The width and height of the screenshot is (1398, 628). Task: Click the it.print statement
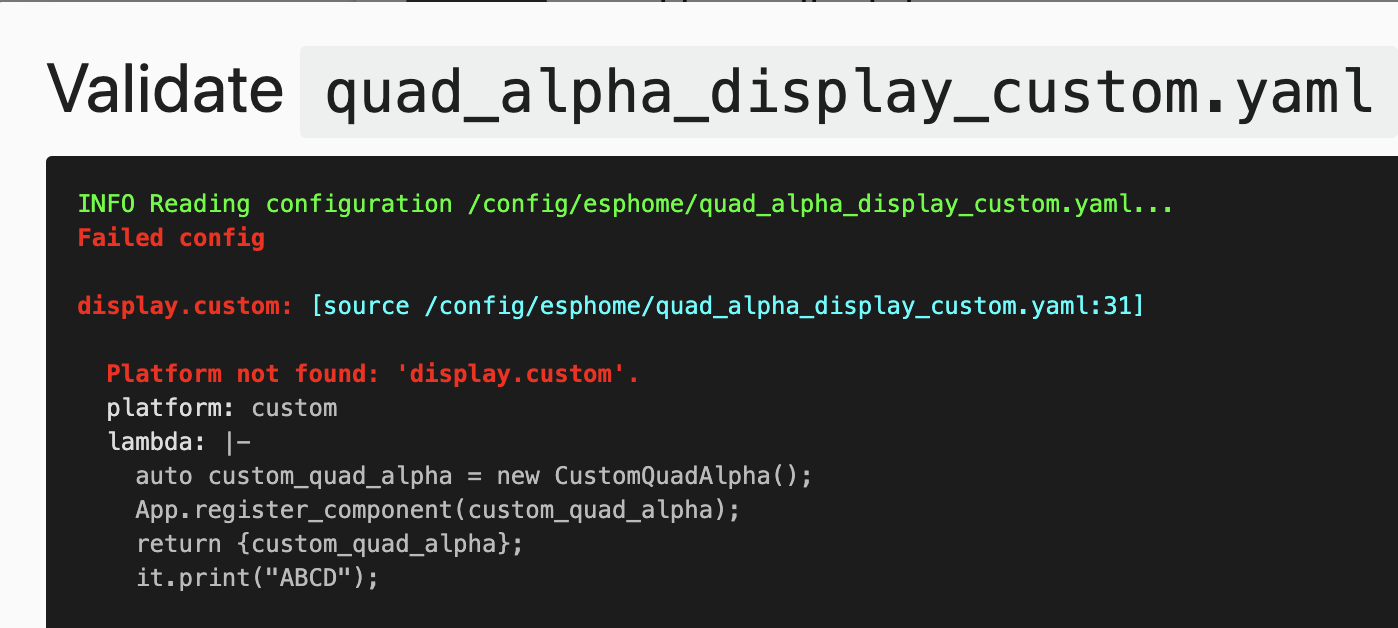coord(257,578)
